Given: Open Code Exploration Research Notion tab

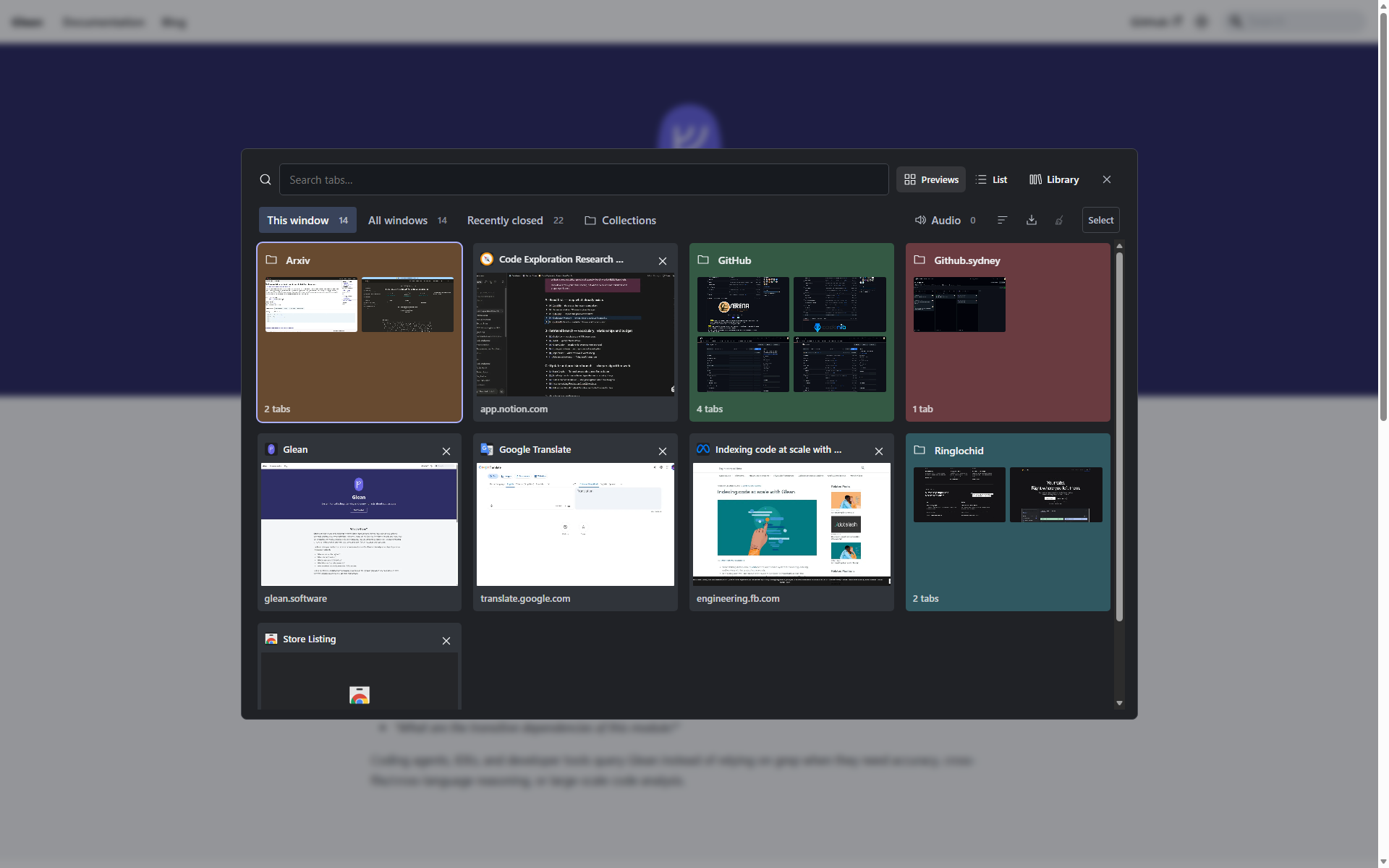Looking at the screenshot, I should 575,334.
